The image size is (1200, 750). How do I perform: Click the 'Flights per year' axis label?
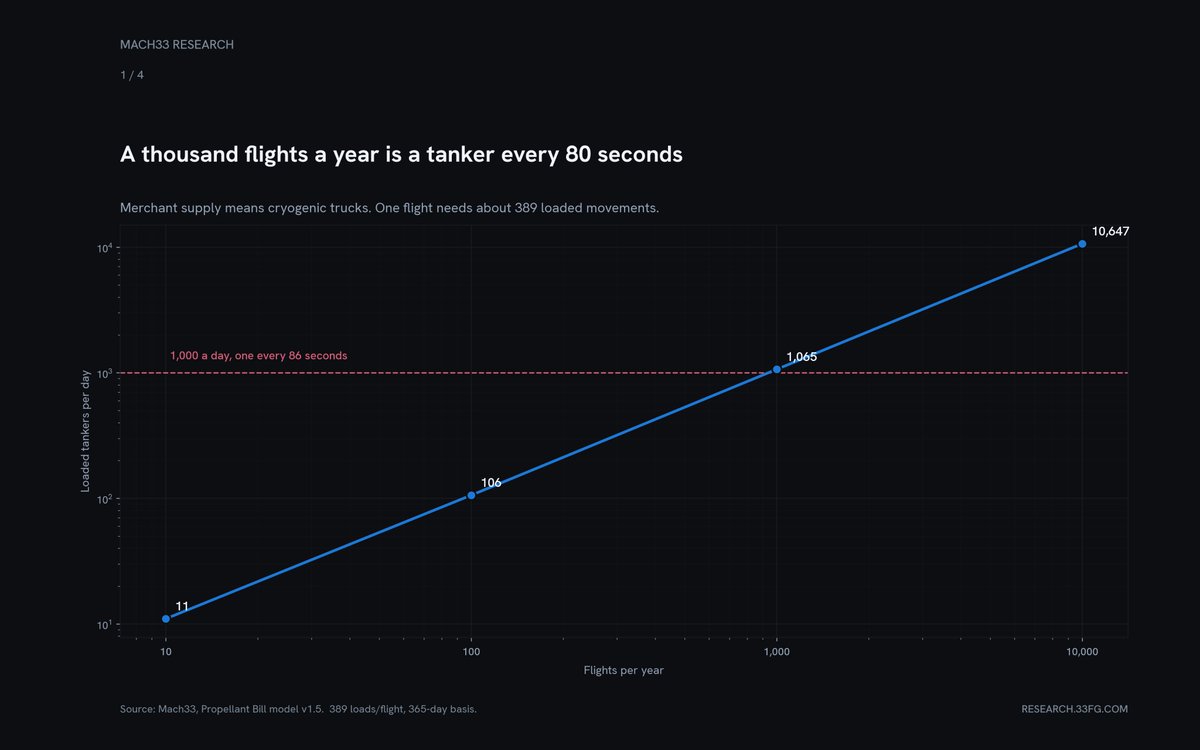(x=624, y=670)
